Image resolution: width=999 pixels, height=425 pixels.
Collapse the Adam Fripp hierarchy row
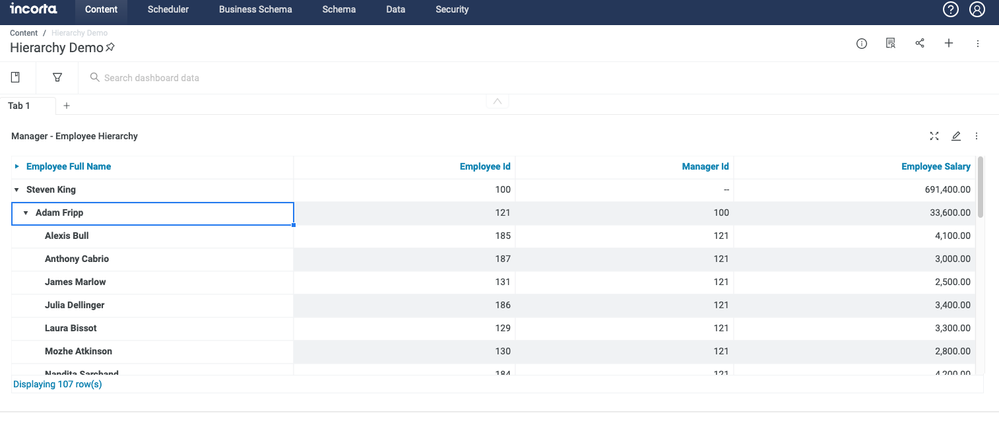26,213
